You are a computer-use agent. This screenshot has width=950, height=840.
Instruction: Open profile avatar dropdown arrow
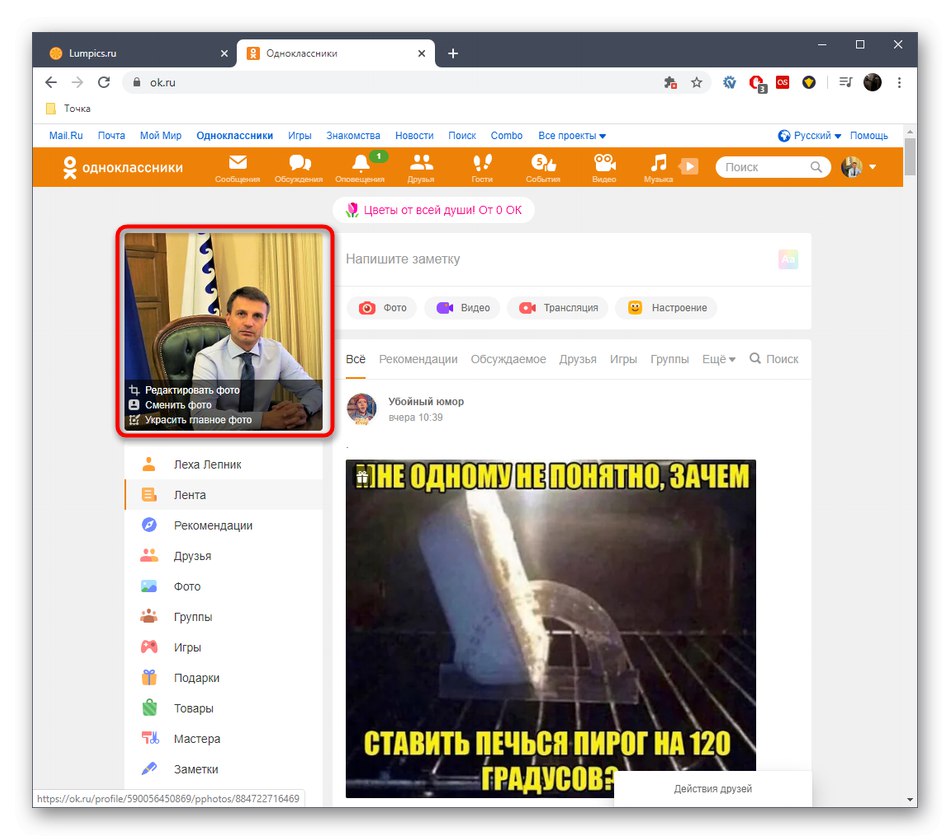pos(872,167)
